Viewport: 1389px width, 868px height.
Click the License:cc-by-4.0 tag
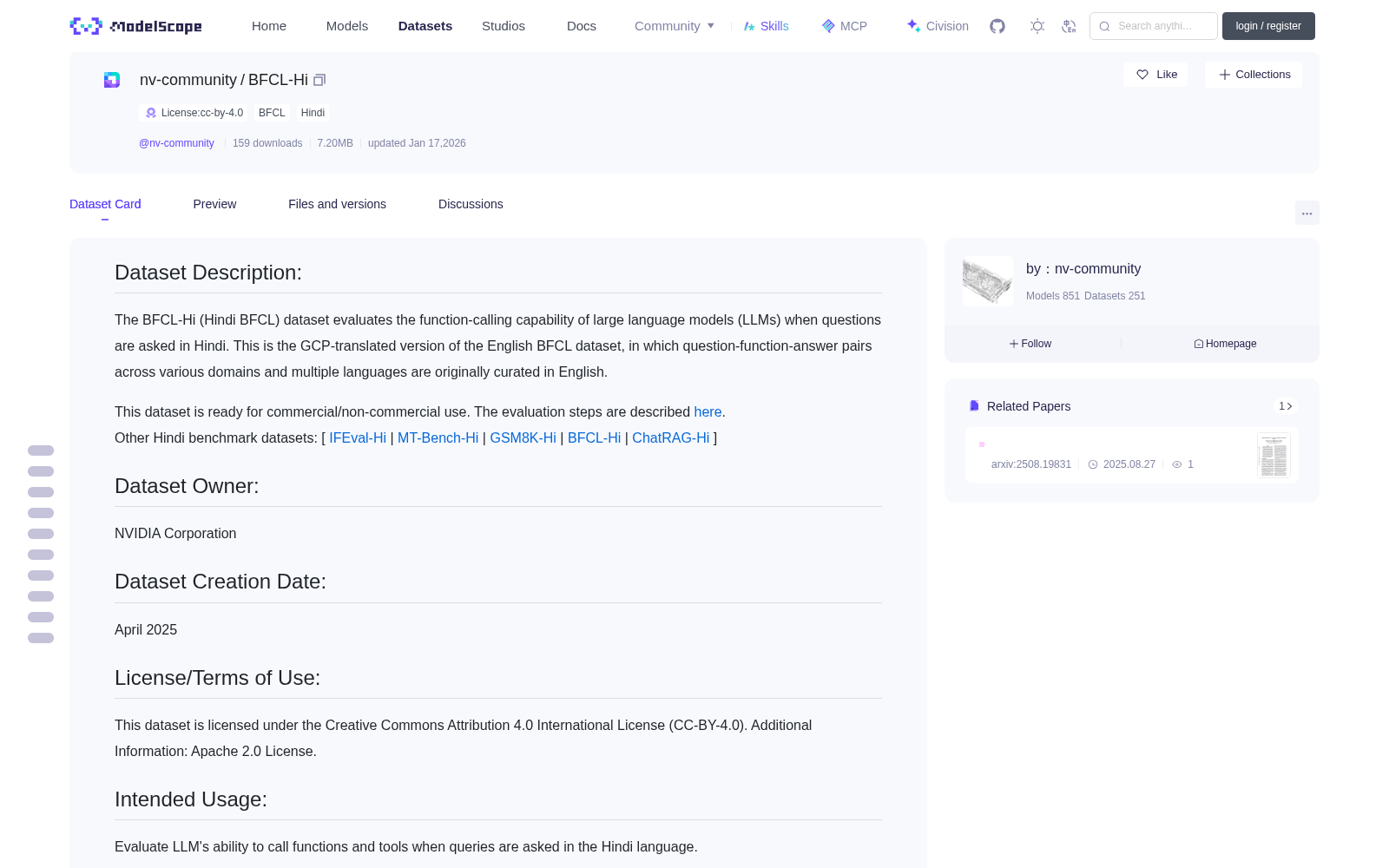click(x=194, y=113)
